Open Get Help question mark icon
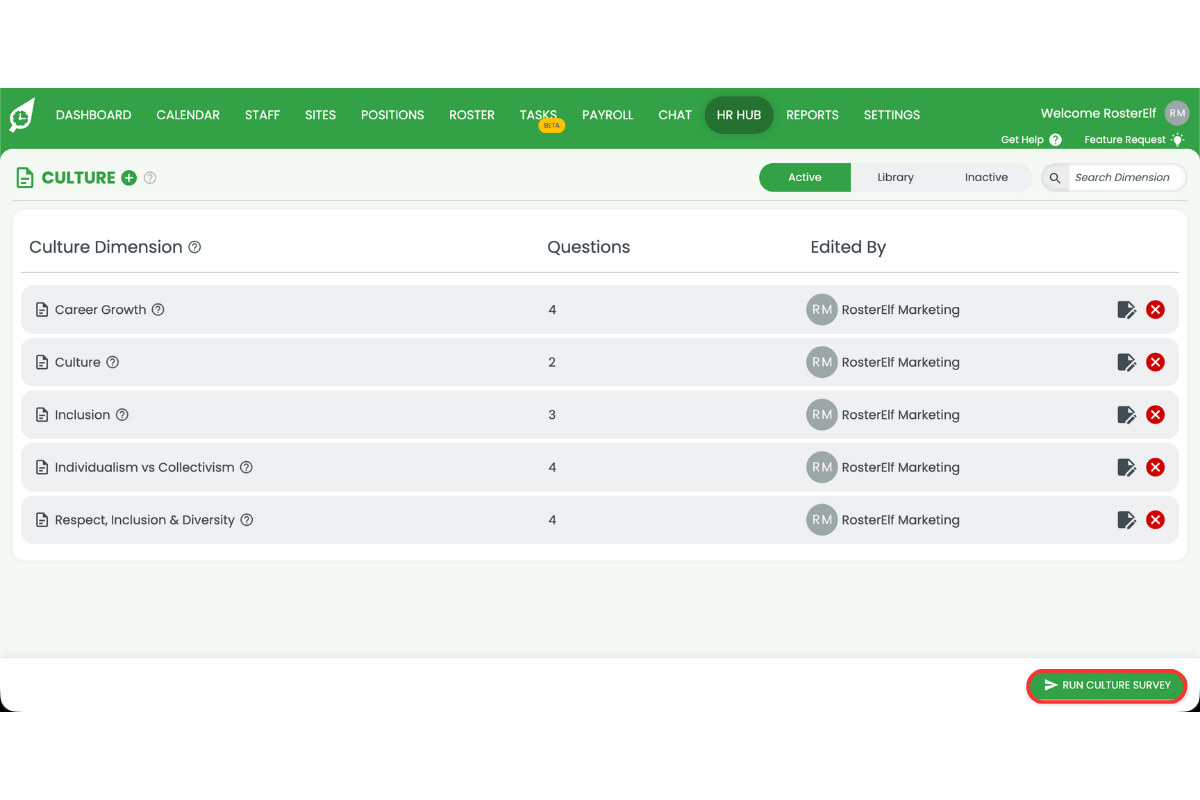This screenshot has width=1200, height=800. [x=1055, y=140]
